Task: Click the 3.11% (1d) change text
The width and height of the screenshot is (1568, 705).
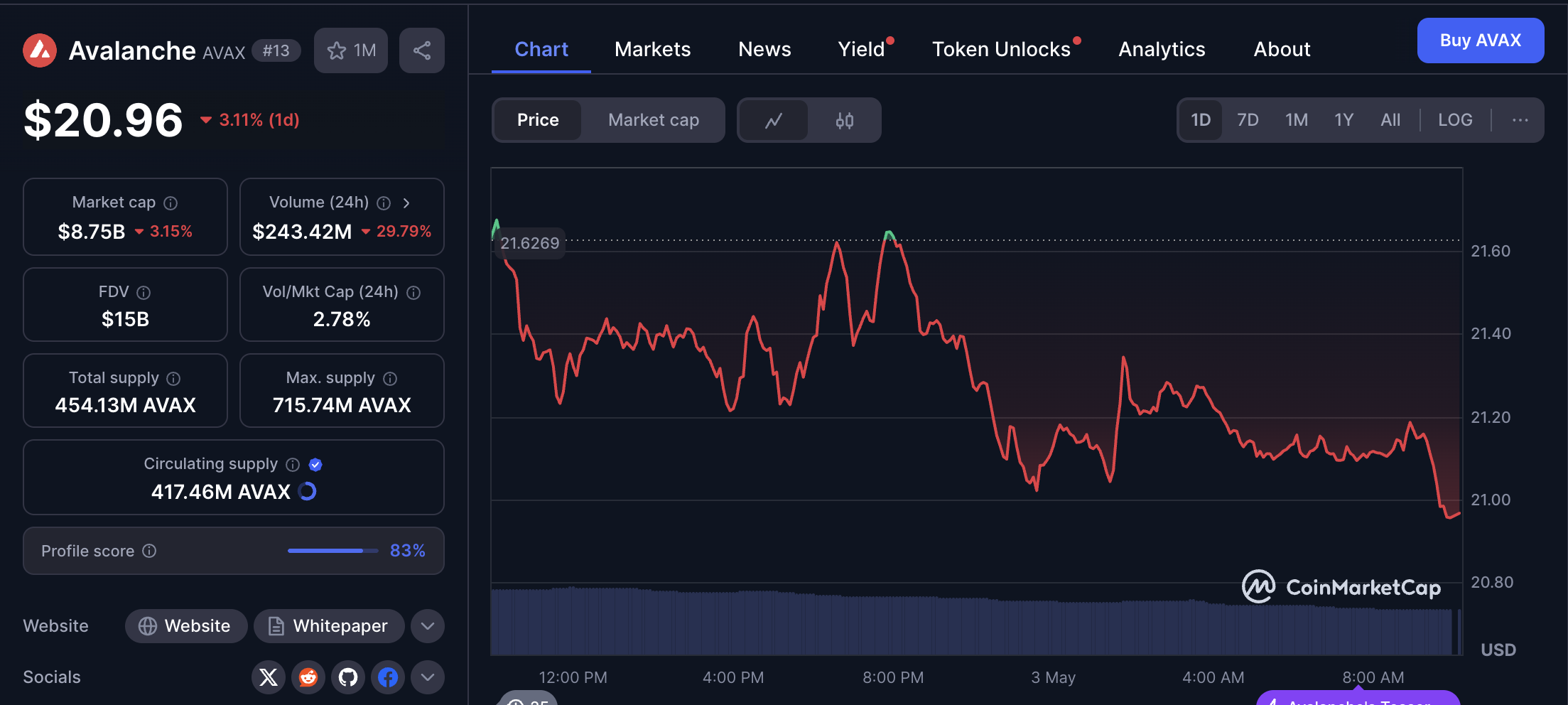Action: [259, 120]
